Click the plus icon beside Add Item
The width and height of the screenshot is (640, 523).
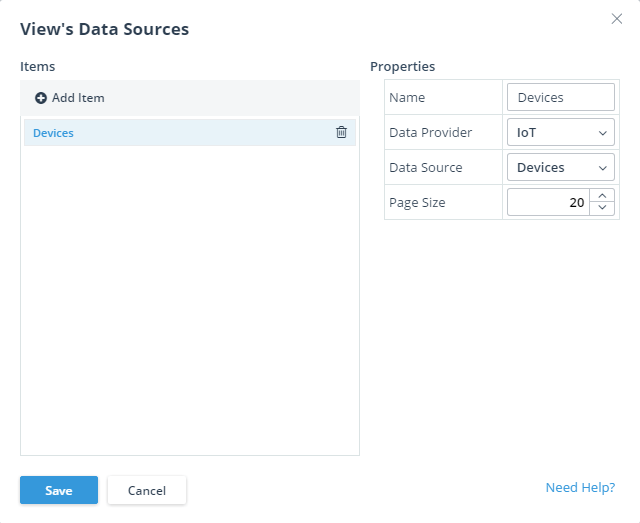(41, 98)
